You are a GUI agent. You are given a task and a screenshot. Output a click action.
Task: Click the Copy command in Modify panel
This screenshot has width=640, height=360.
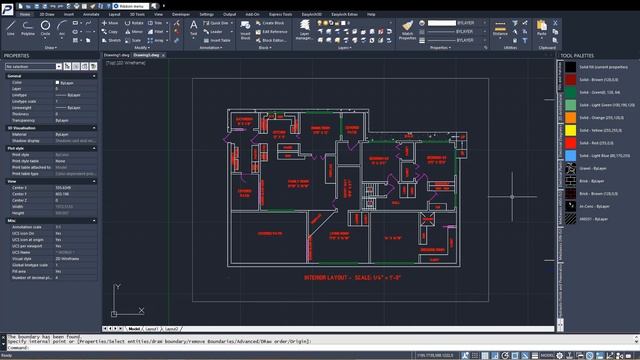pos(110,31)
